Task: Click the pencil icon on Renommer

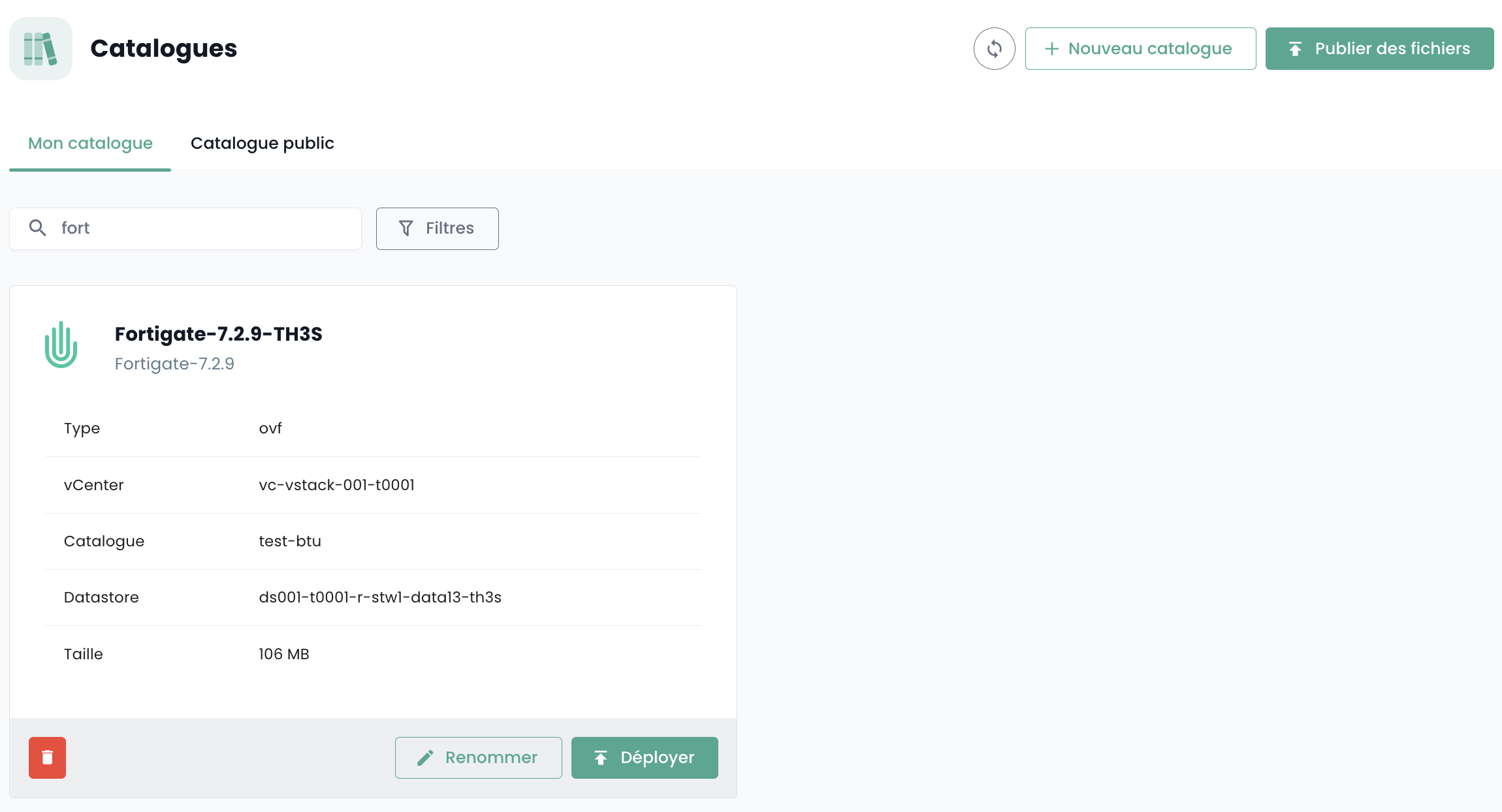Action: 426,757
